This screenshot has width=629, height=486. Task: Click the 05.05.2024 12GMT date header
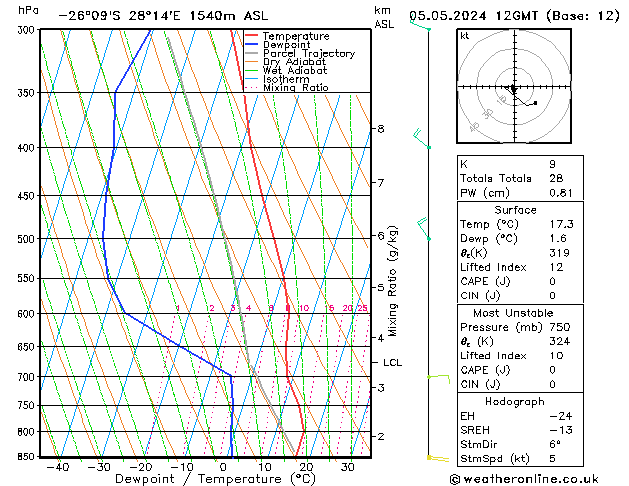coord(514,16)
